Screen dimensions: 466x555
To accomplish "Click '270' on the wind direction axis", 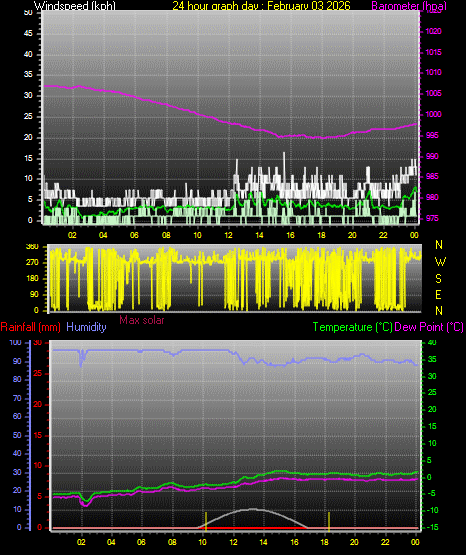I will (32, 263).
